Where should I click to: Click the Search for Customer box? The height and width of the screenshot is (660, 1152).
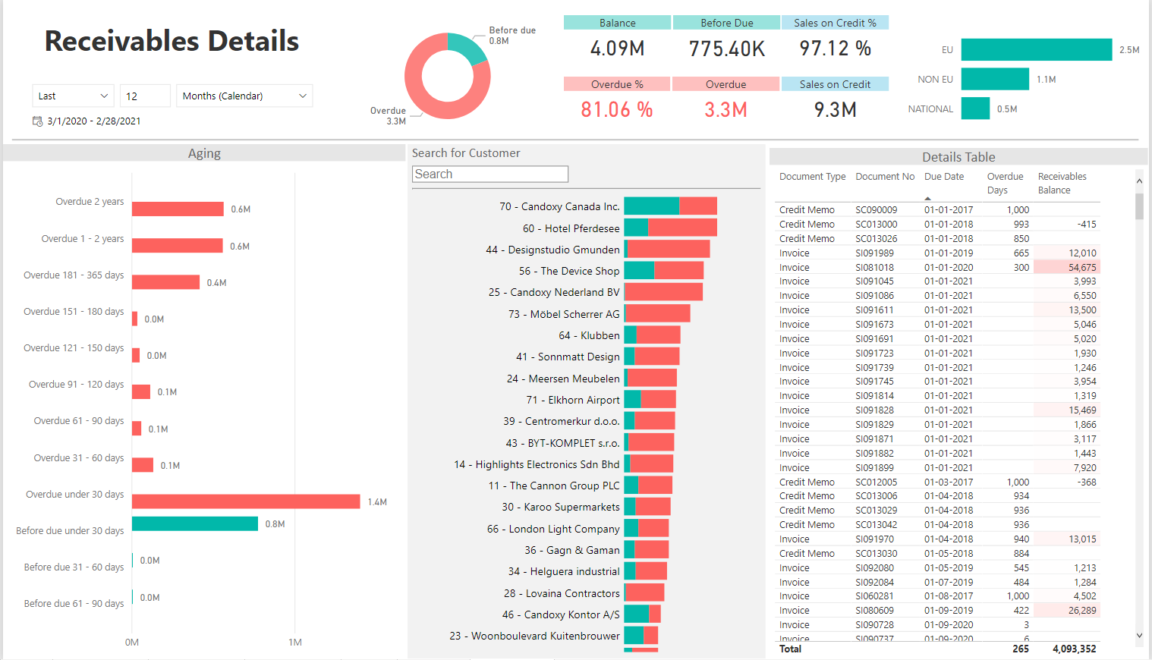(x=490, y=173)
